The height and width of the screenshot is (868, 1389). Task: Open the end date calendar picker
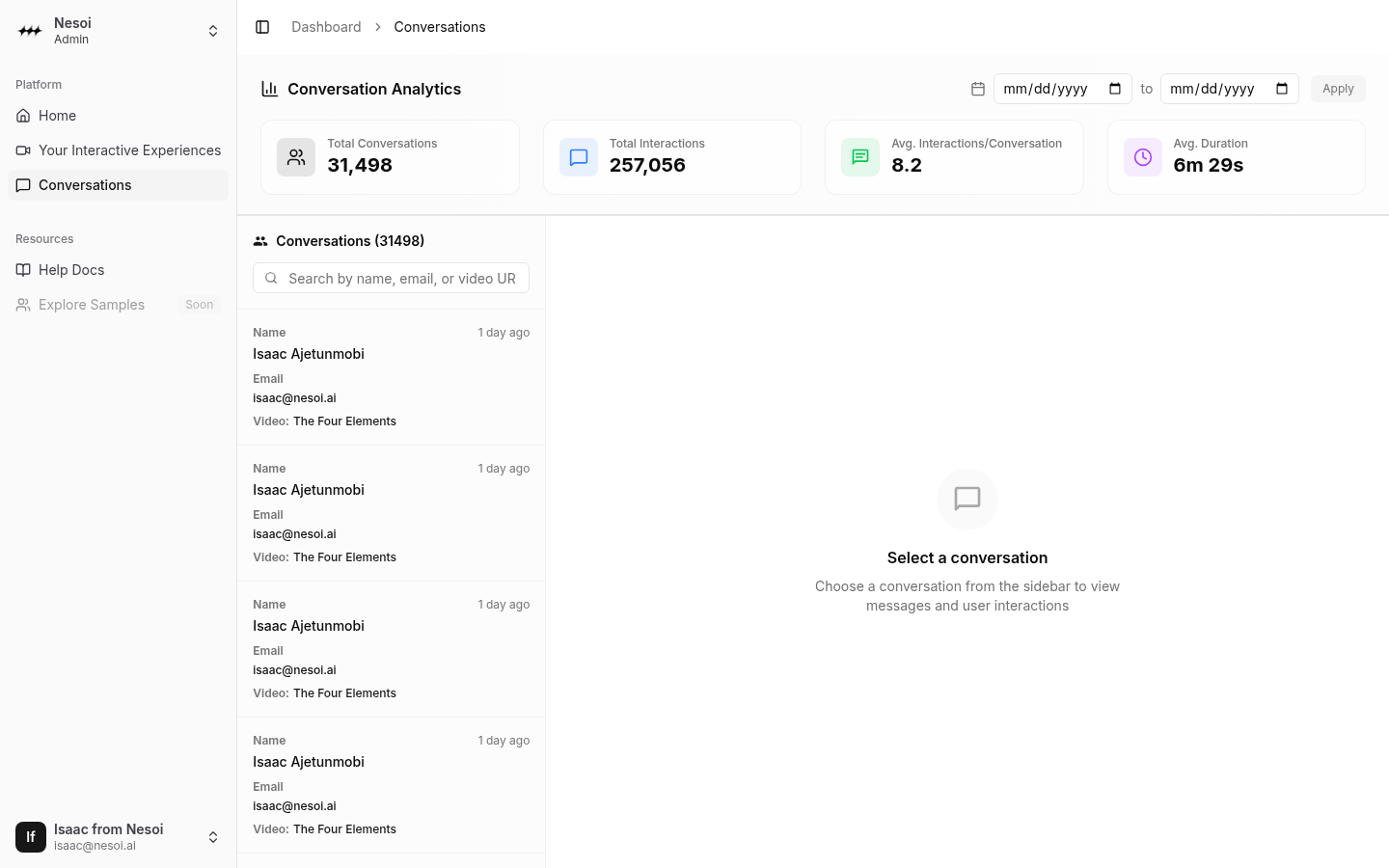click(x=1282, y=89)
